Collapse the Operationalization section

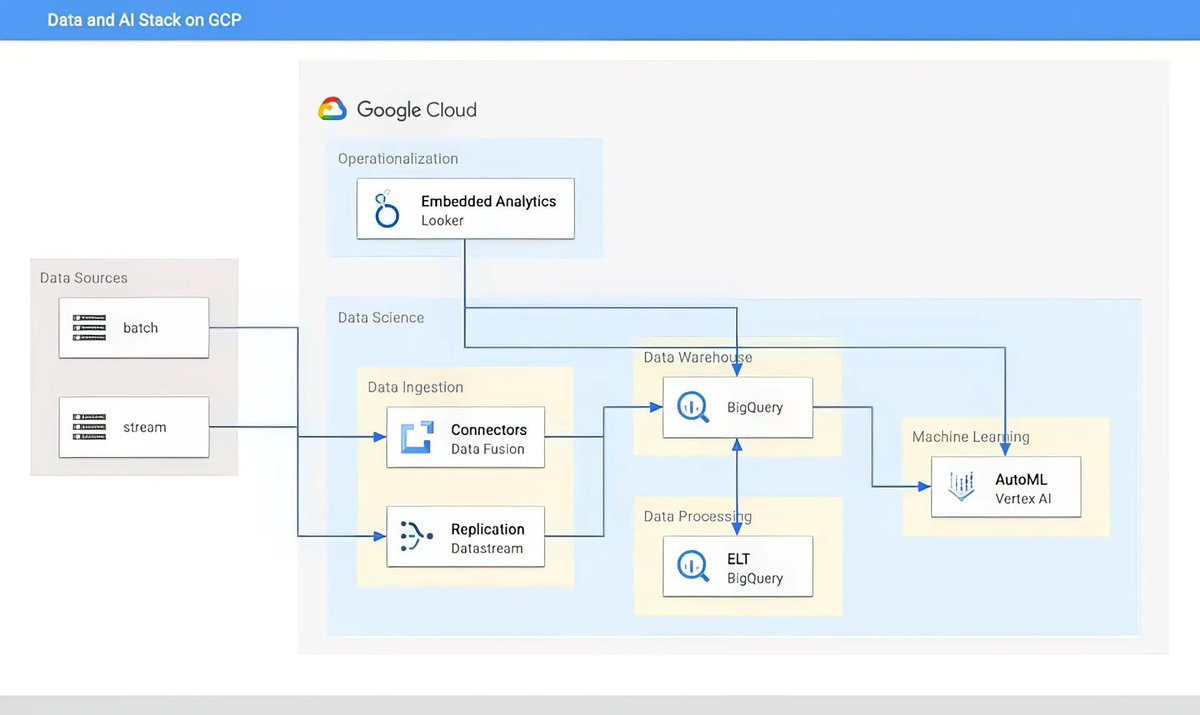[398, 158]
